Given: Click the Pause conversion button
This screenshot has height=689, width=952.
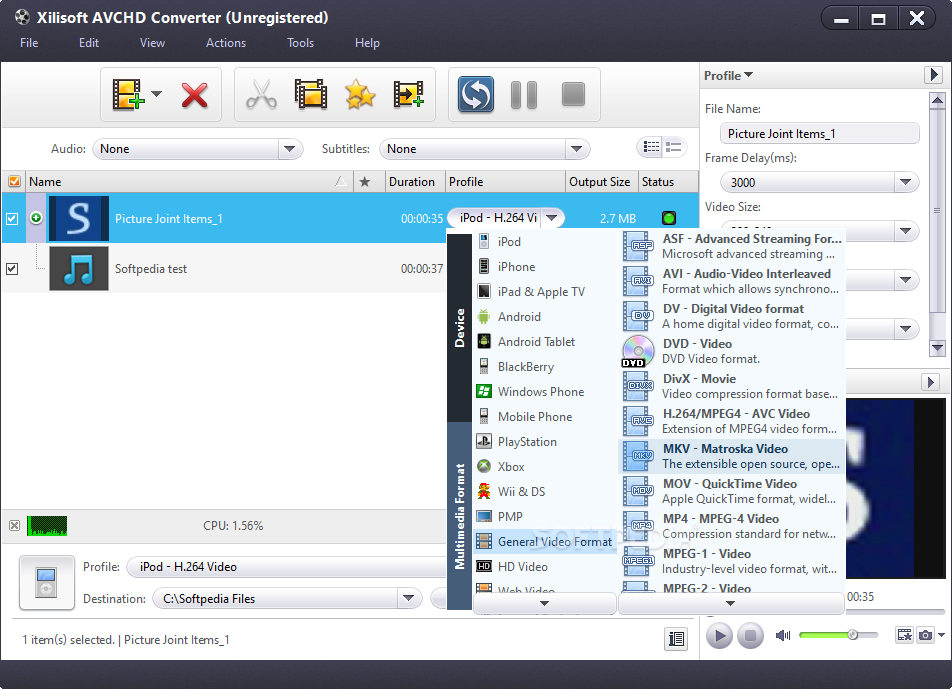Looking at the screenshot, I should point(524,95).
